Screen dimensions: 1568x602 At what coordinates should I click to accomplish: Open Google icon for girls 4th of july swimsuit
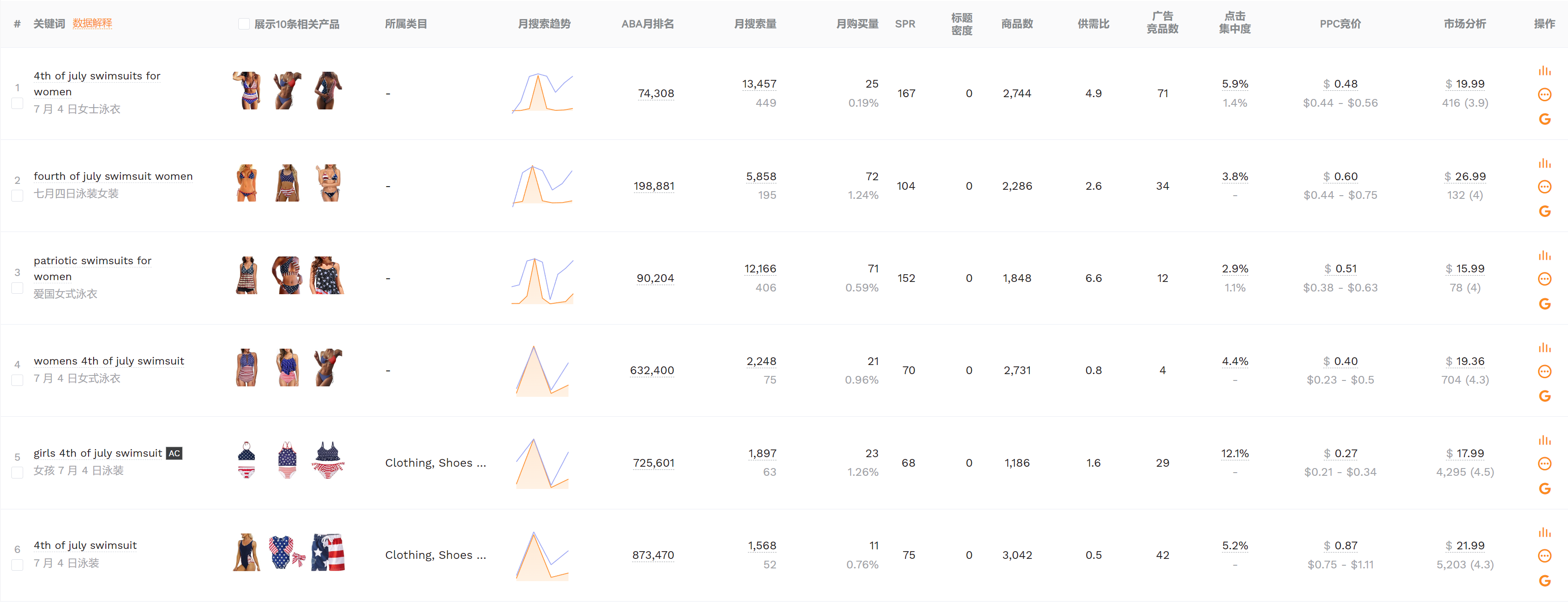tap(1544, 489)
